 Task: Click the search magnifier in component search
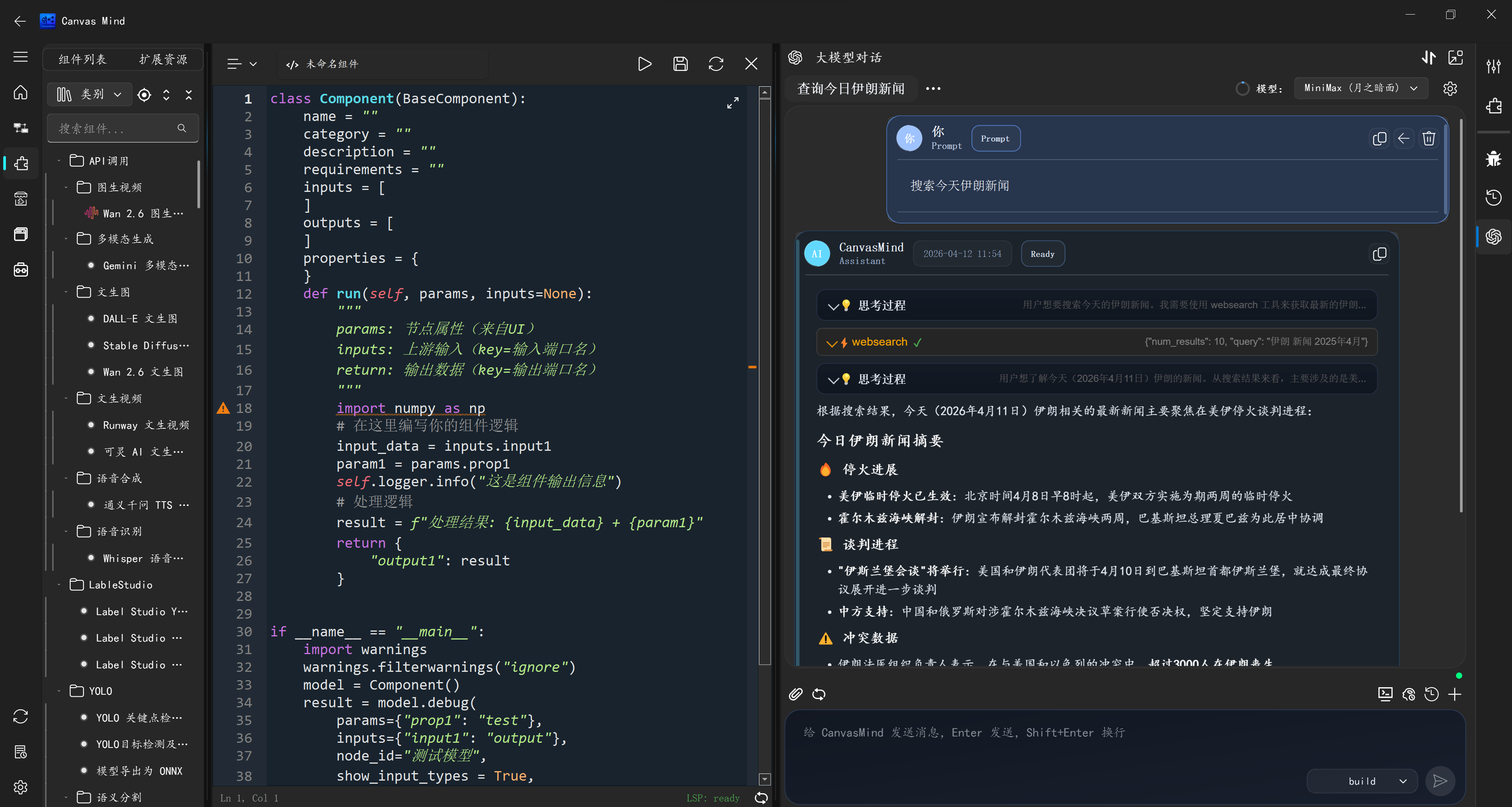tap(182, 128)
